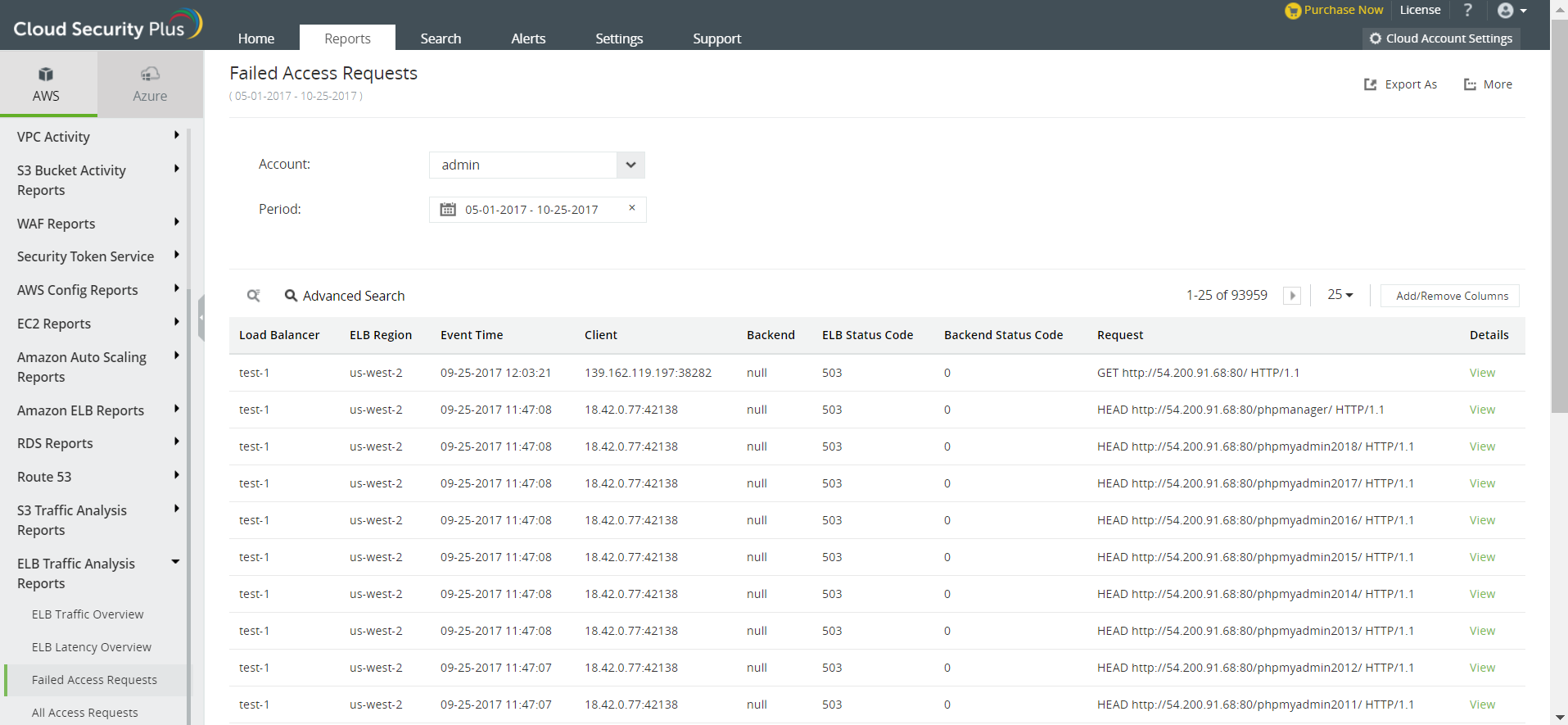This screenshot has height=725, width=1568.
Task: Click the Add/Remove Columns button
Action: (x=1451, y=296)
